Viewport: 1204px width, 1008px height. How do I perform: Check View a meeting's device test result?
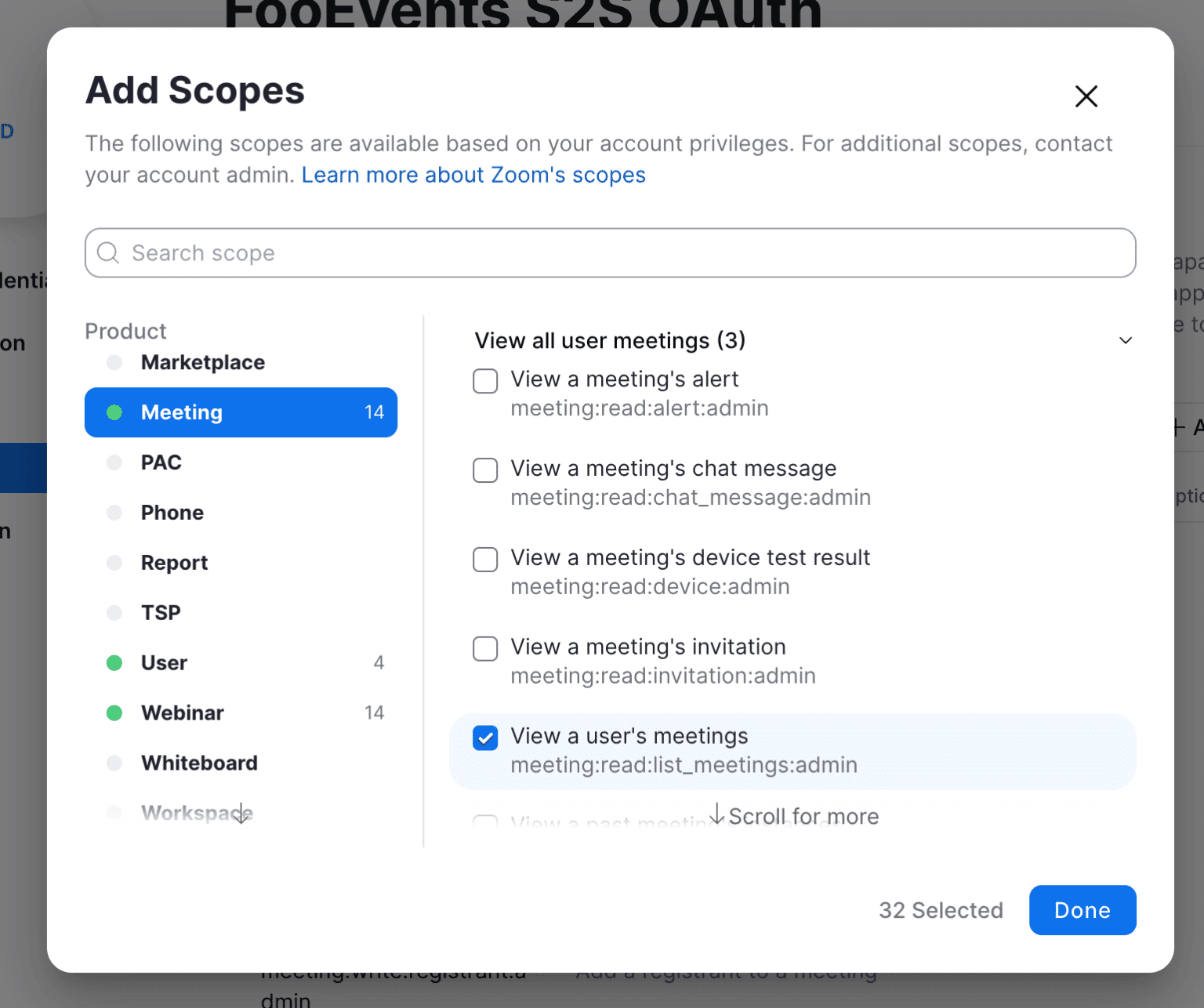485,559
